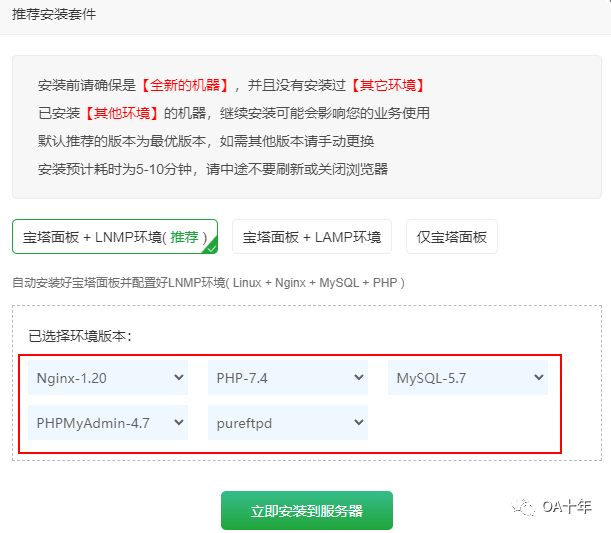
Task: Click the red 全新的机器 text
Action: pyautogui.click(x=186, y=86)
